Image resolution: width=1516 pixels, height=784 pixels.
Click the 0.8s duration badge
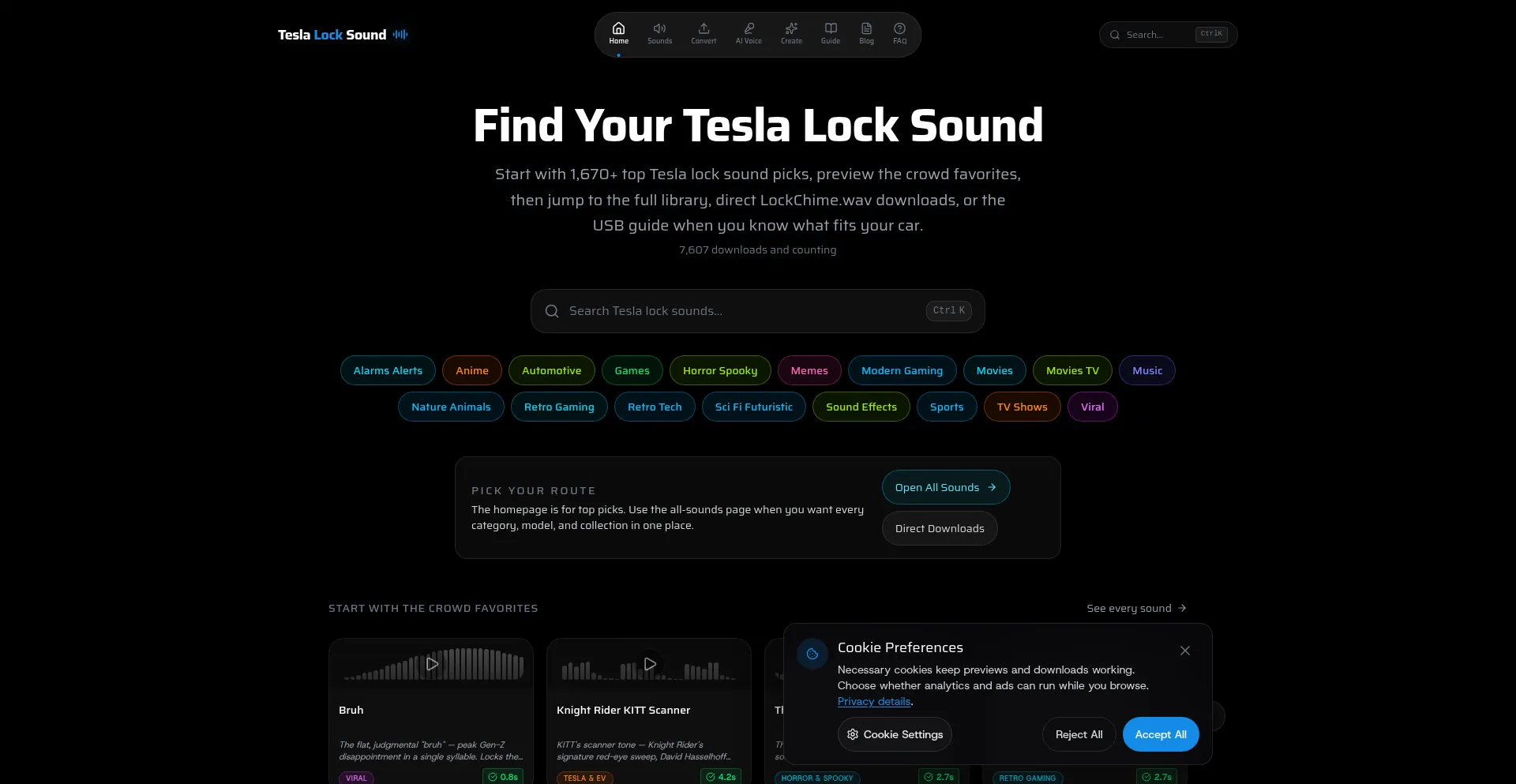(x=503, y=777)
